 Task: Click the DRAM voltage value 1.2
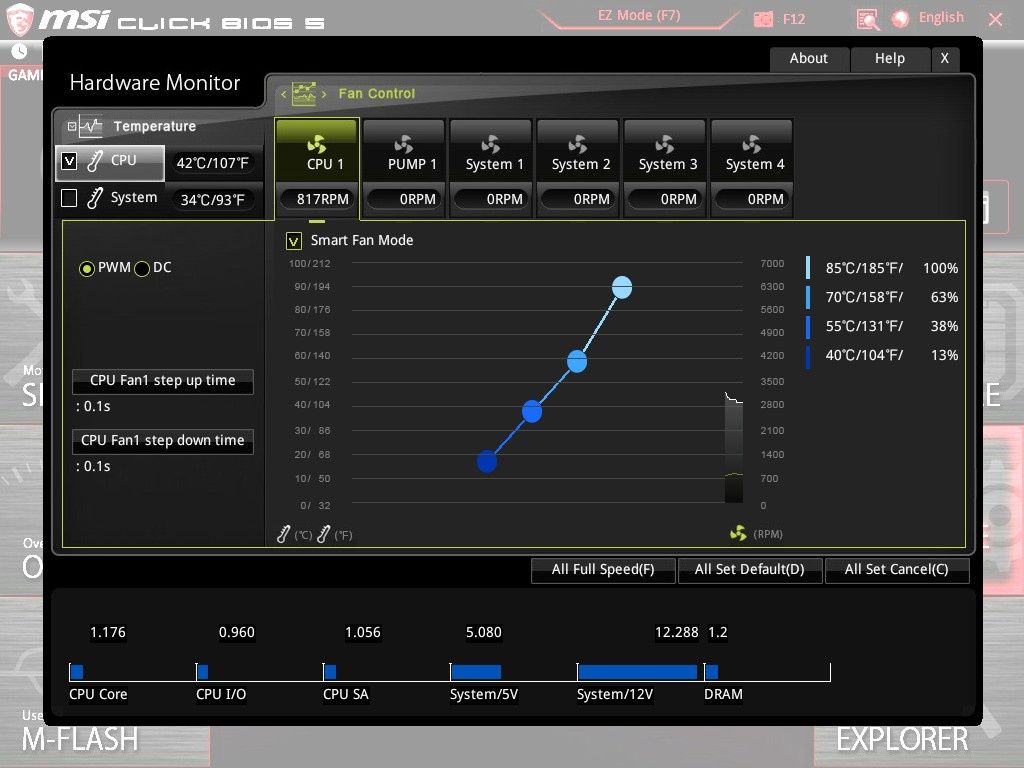pyautogui.click(x=718, y=632)
